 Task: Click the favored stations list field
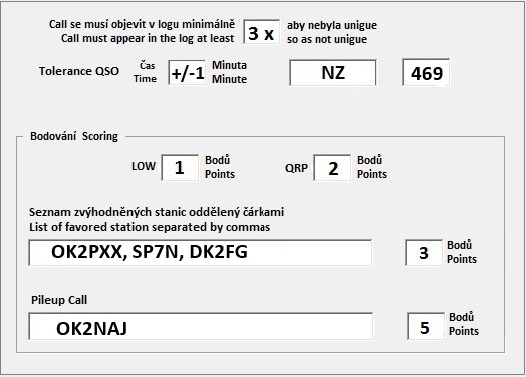(200, 253)
